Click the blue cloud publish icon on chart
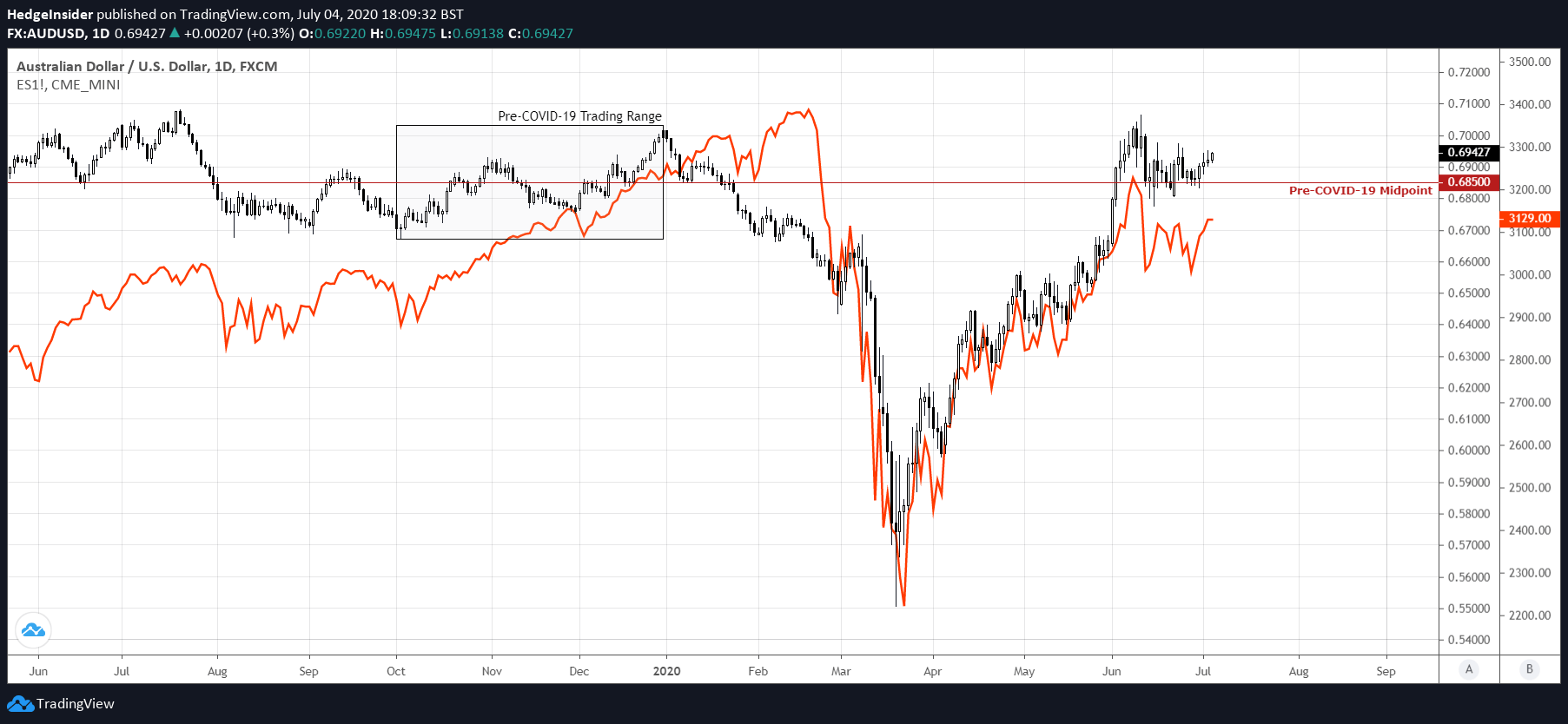This screenshot has height=724, width=1568. [33, 630]
